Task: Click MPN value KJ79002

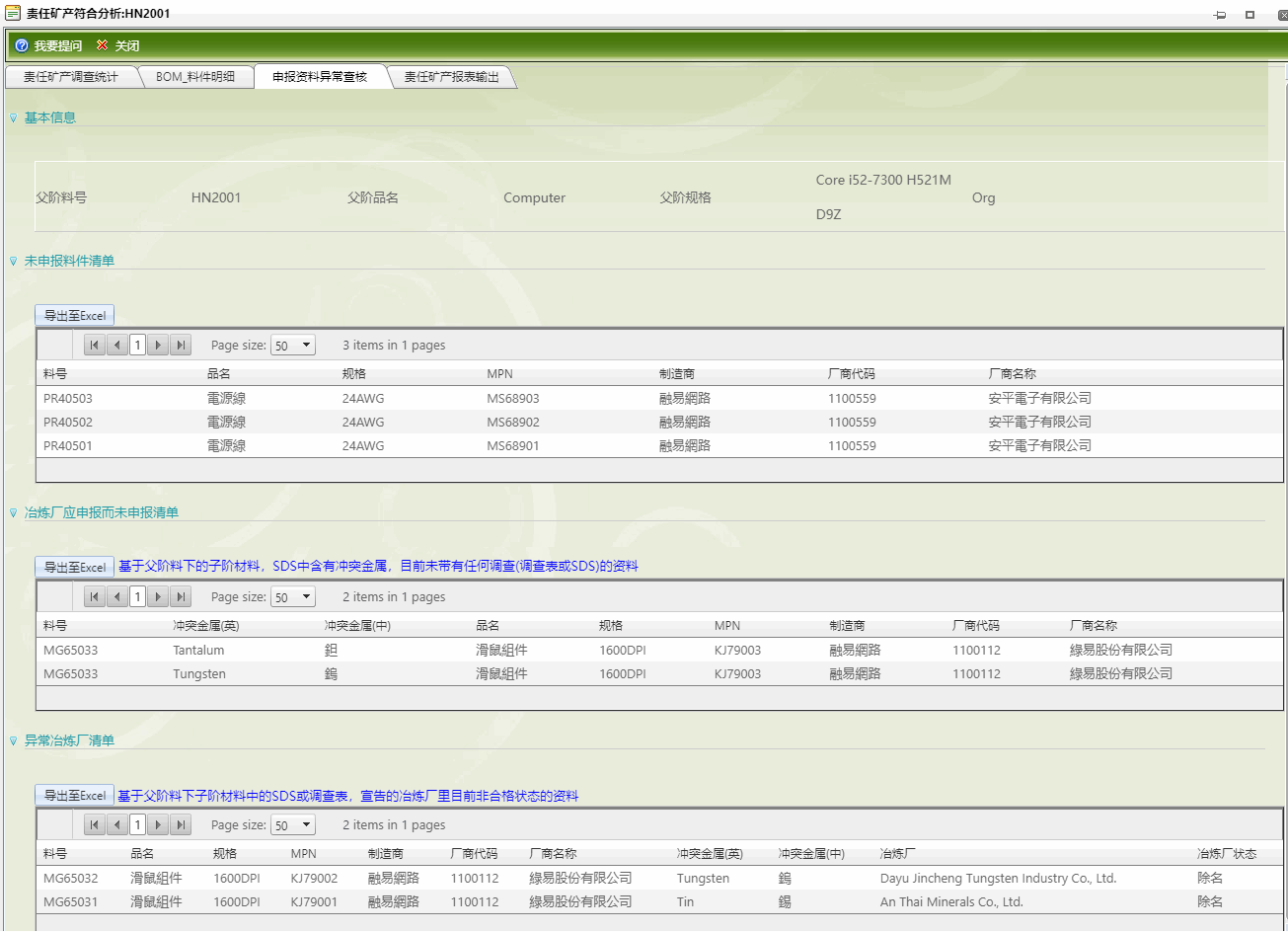Action: point(314,879)
